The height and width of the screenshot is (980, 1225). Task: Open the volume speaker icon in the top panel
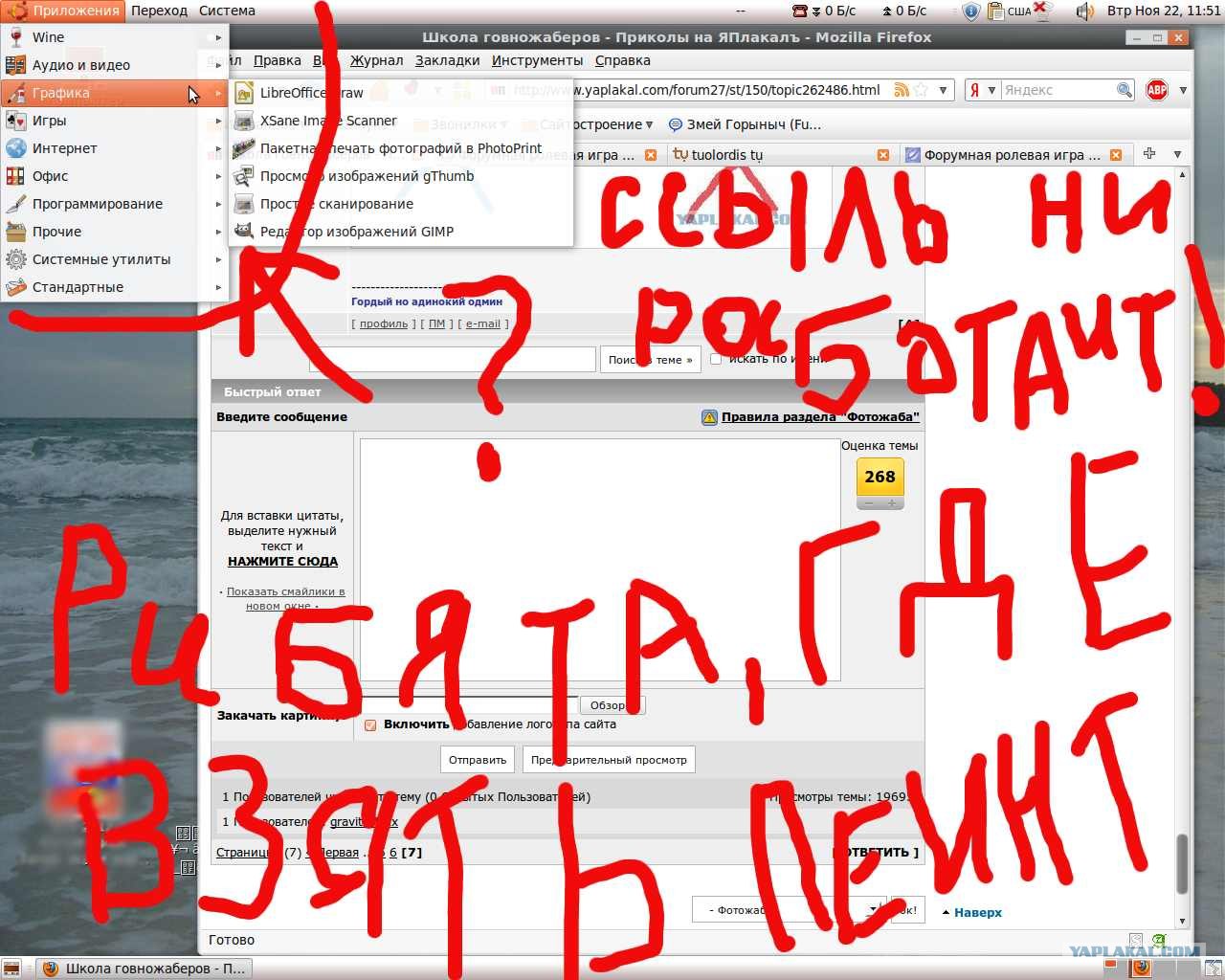[x=1084, y=11]
